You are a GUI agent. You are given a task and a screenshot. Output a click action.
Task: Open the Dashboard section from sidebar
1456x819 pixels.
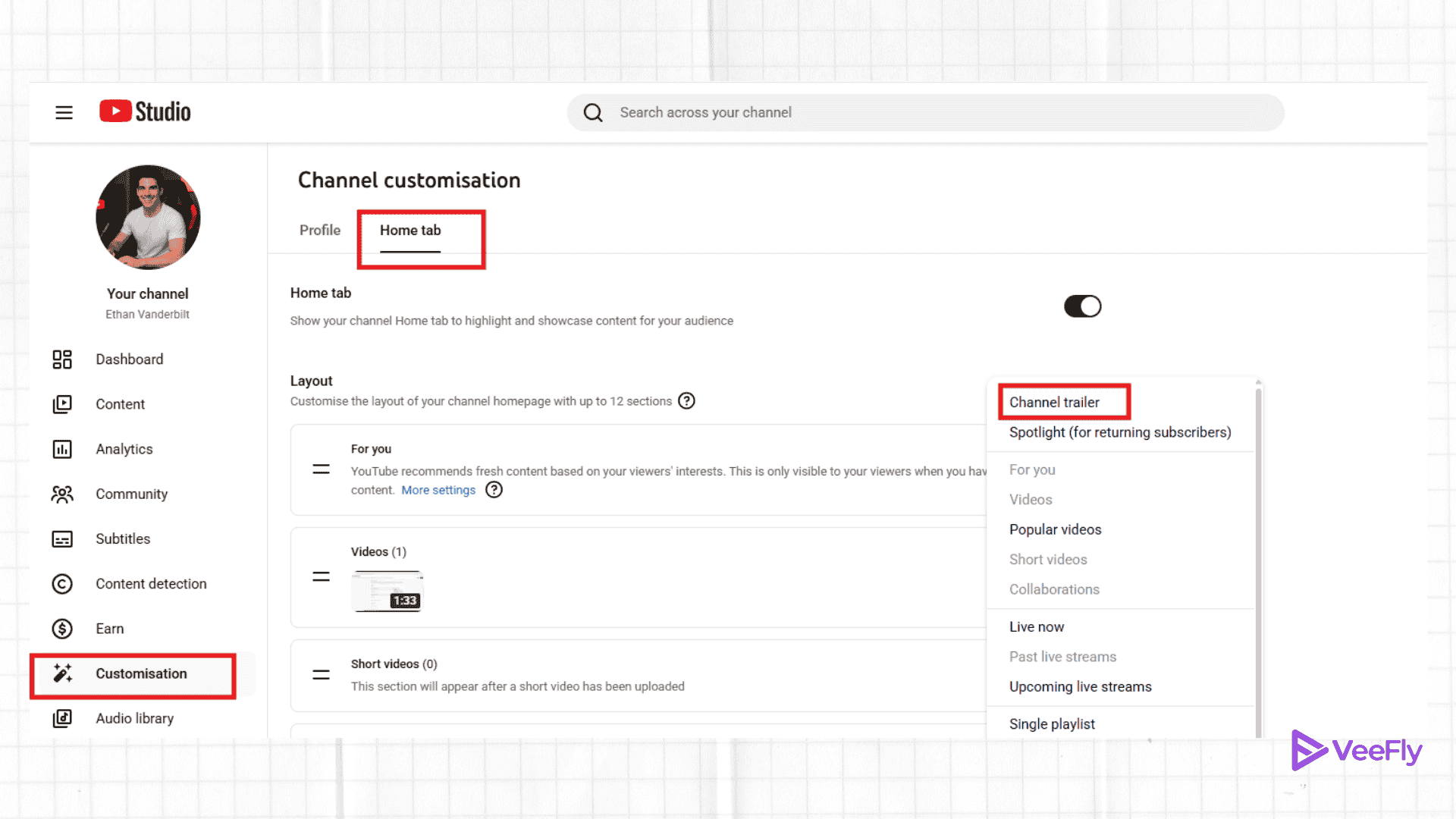click(x=129, y=359)
